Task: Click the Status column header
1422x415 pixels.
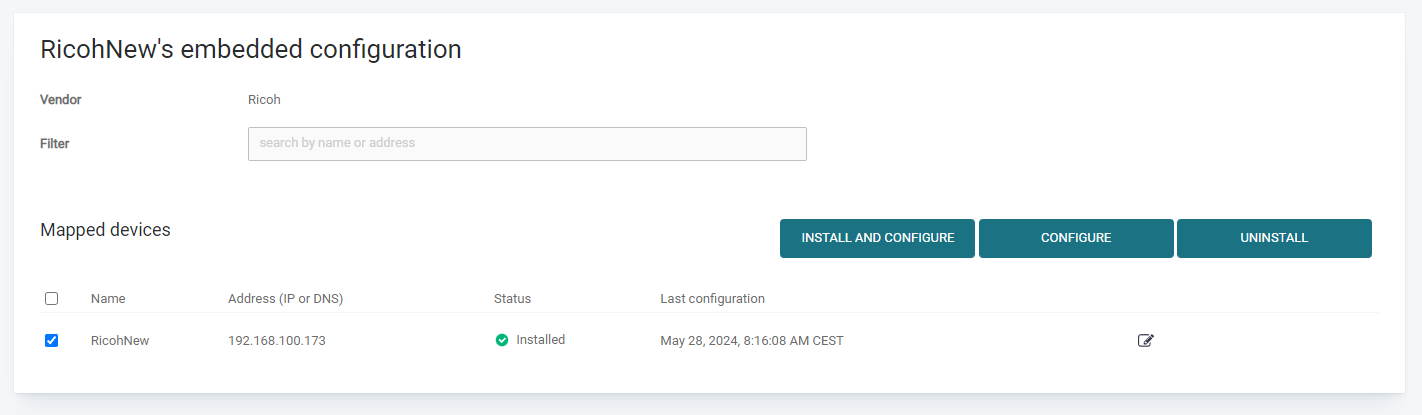Action: 512,299
